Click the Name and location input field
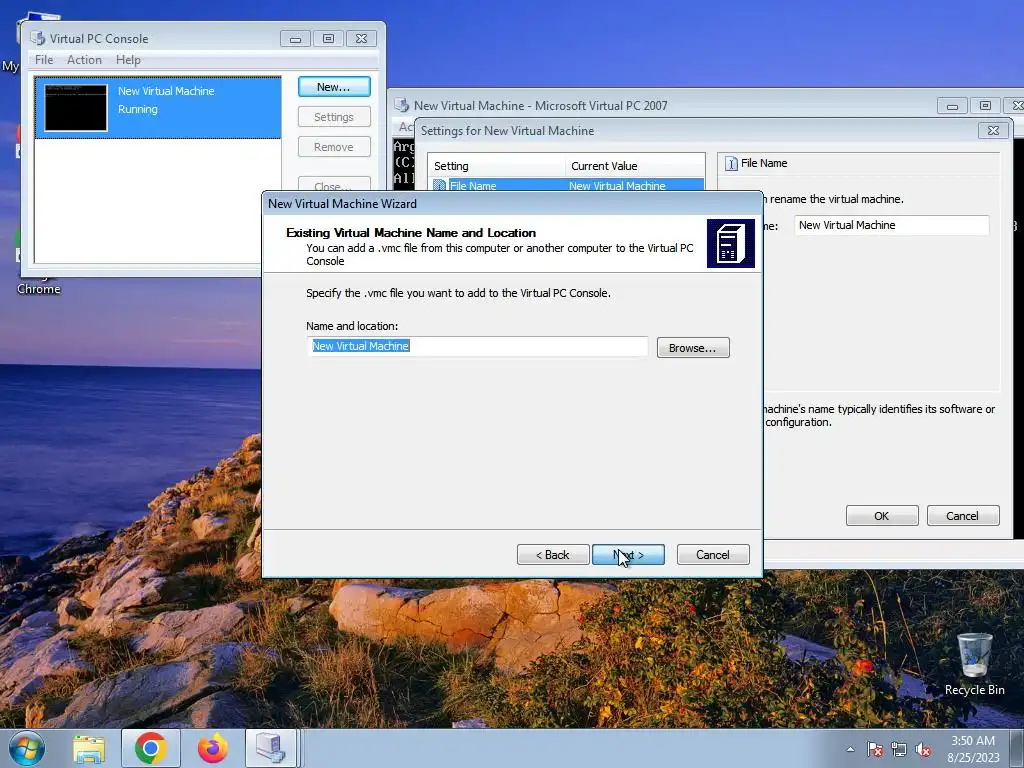The height and width of the screenshot is (768, 1024). [477, 347]
